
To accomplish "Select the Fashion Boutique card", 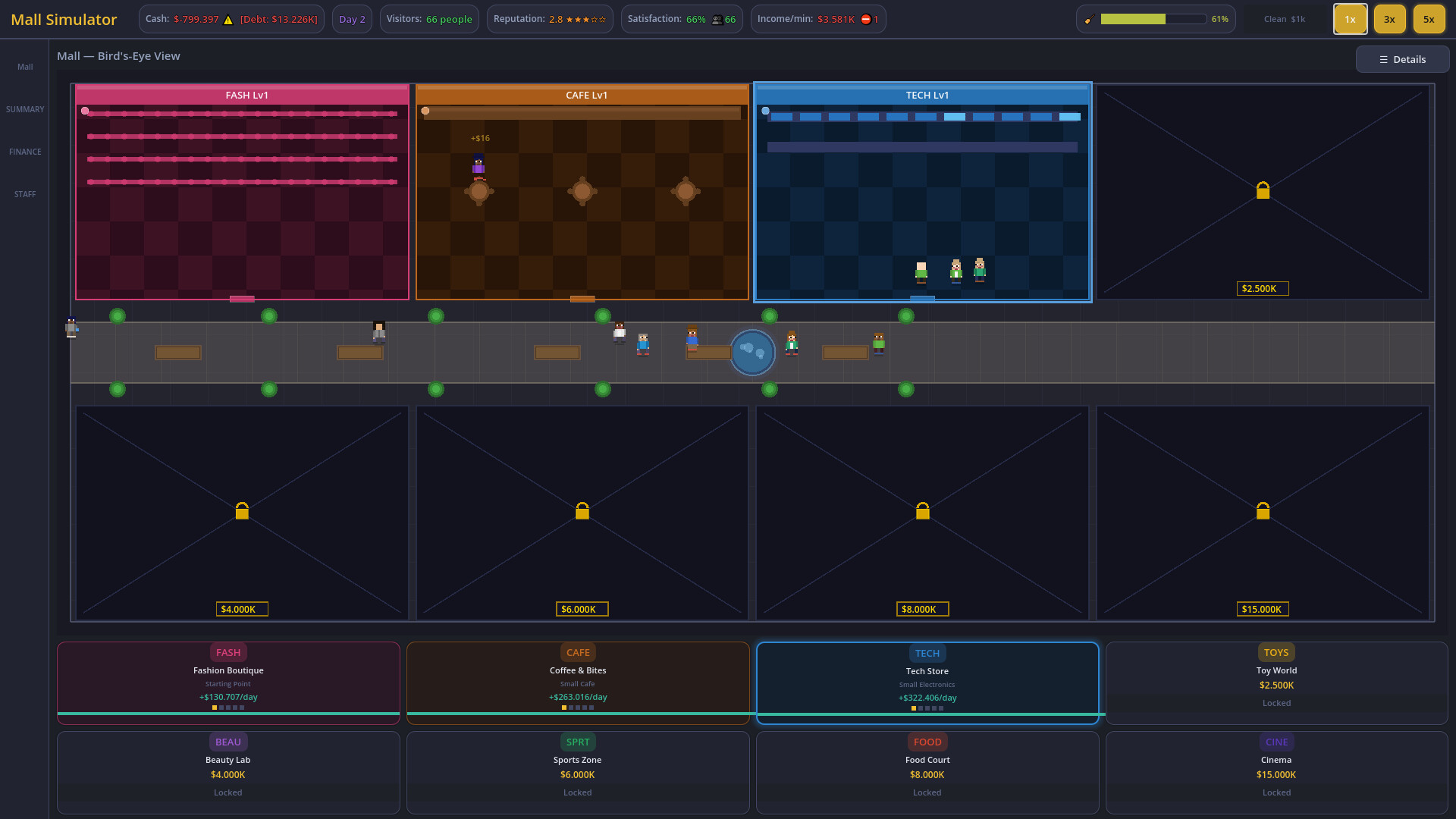I will 228,682.
